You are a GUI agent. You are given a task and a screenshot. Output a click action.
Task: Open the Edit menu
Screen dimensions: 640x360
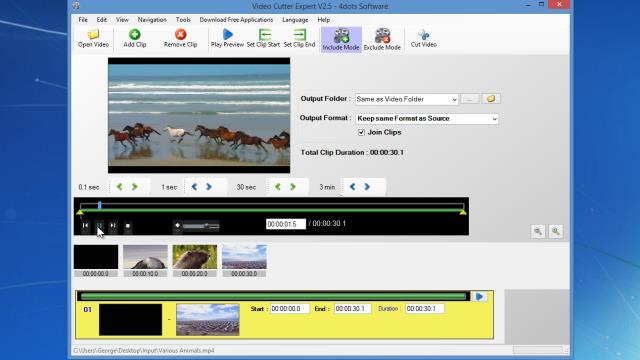(x=102, y=20)
